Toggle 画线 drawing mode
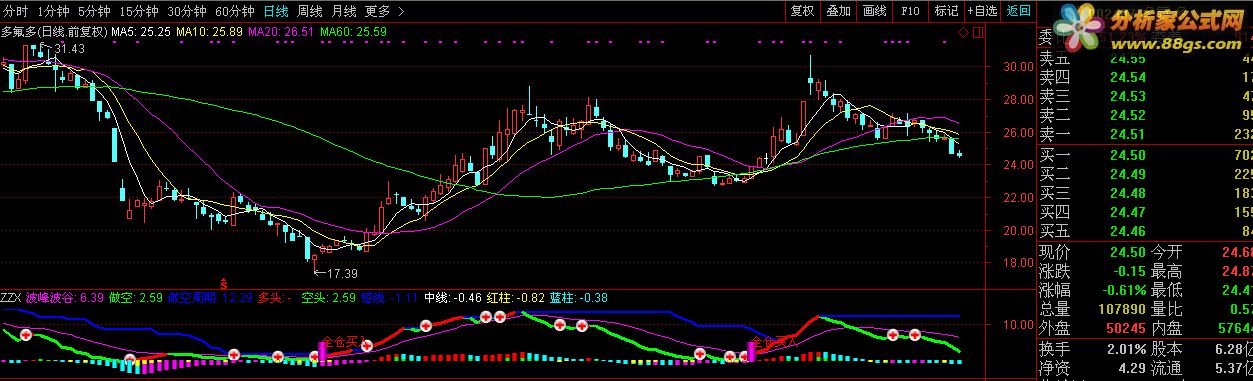The height and width of the screenshot is (381, 1253). click(874, 11)
